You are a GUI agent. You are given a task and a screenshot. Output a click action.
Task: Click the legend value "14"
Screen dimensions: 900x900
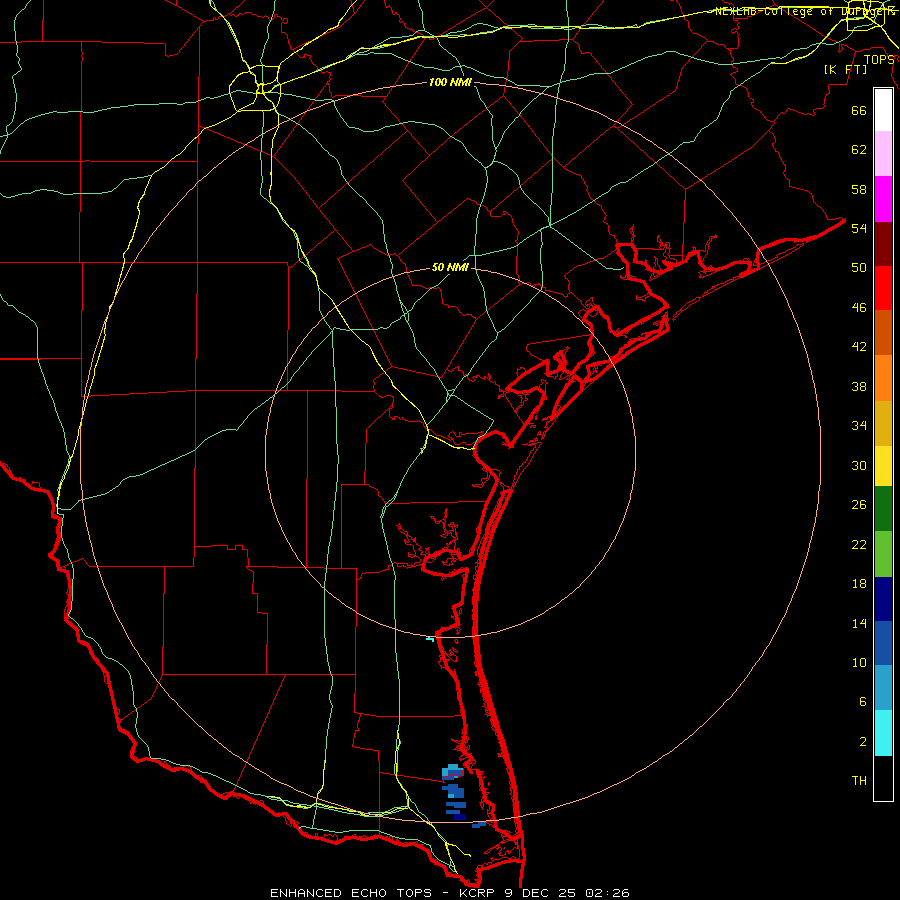click(859, 624)
